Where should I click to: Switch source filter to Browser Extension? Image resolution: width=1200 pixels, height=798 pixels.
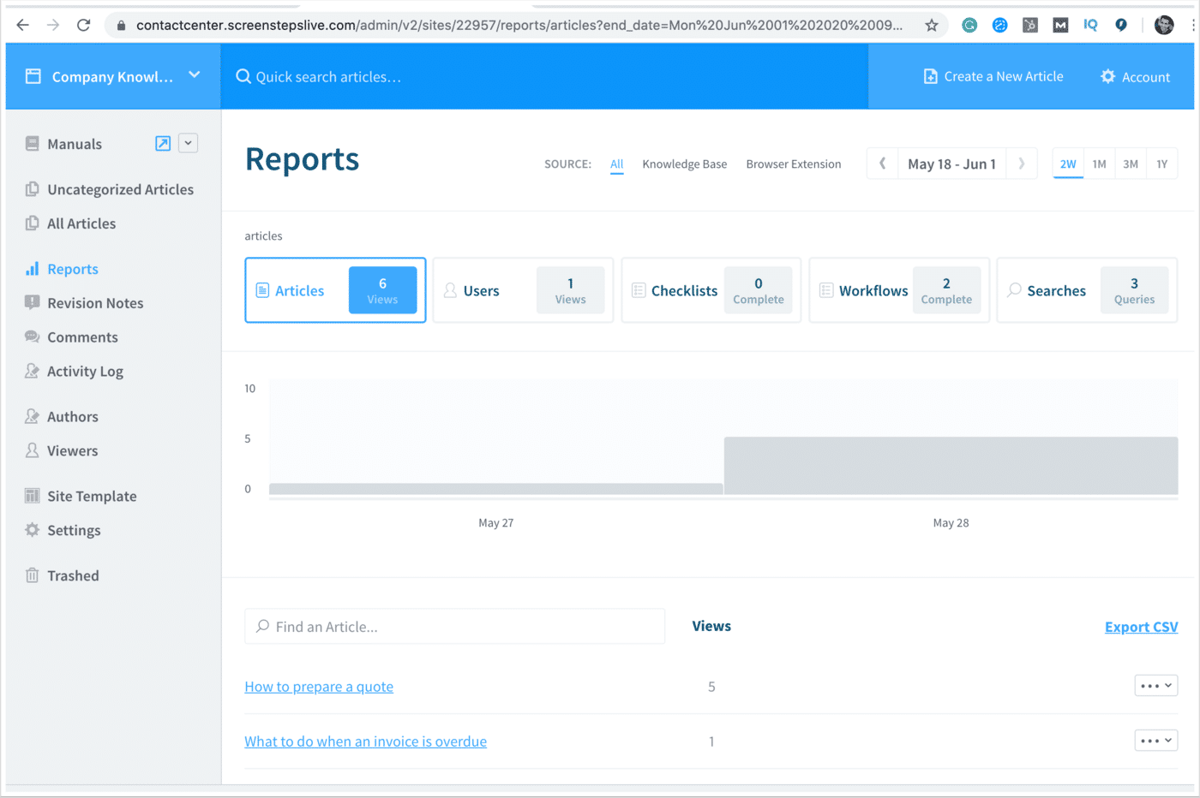pyautogui.click(x=793, y=164)
